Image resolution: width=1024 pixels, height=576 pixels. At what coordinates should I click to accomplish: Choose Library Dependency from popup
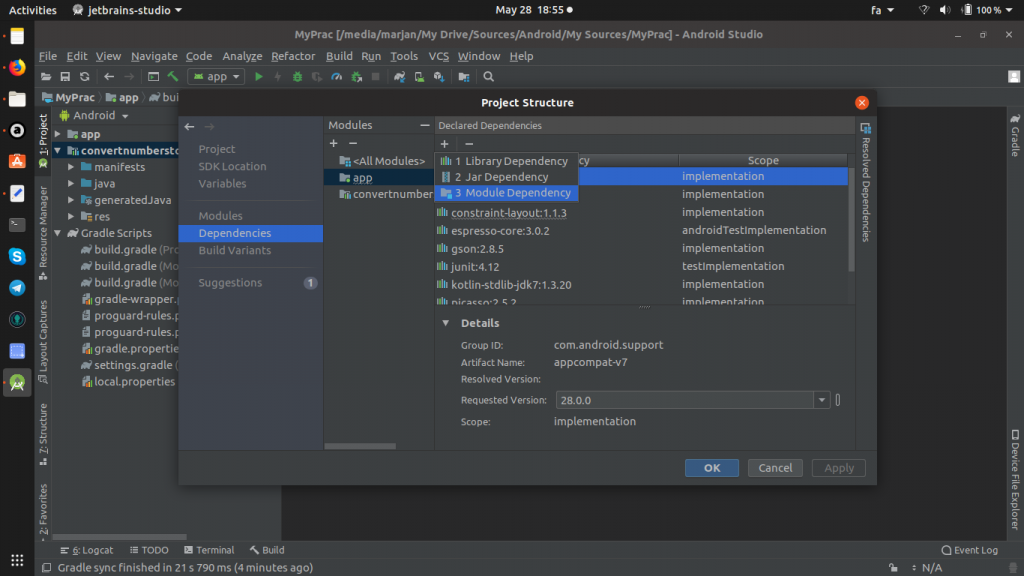(506, 161)
